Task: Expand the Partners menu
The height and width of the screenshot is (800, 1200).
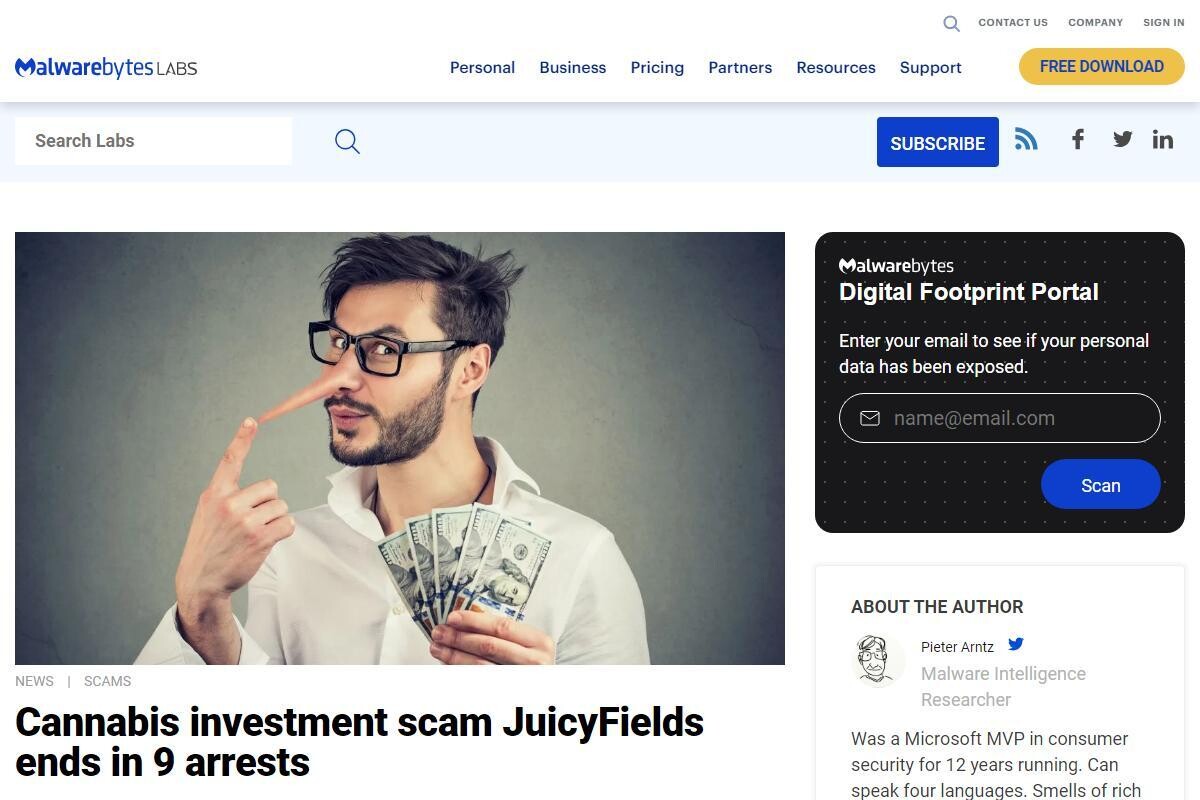Action: tap(740, 67)
